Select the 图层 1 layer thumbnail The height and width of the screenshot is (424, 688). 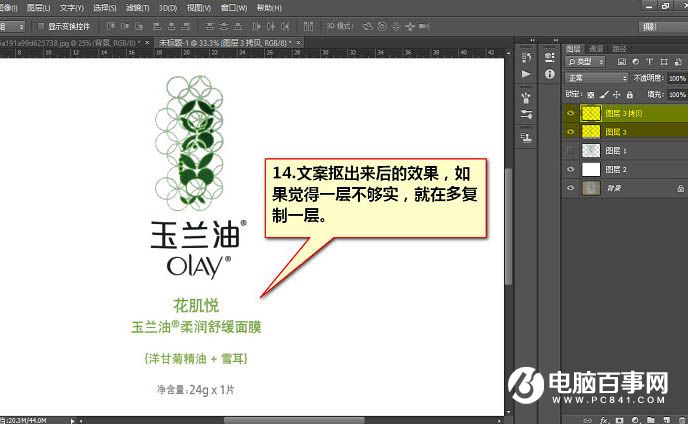(x=591, y=151)
